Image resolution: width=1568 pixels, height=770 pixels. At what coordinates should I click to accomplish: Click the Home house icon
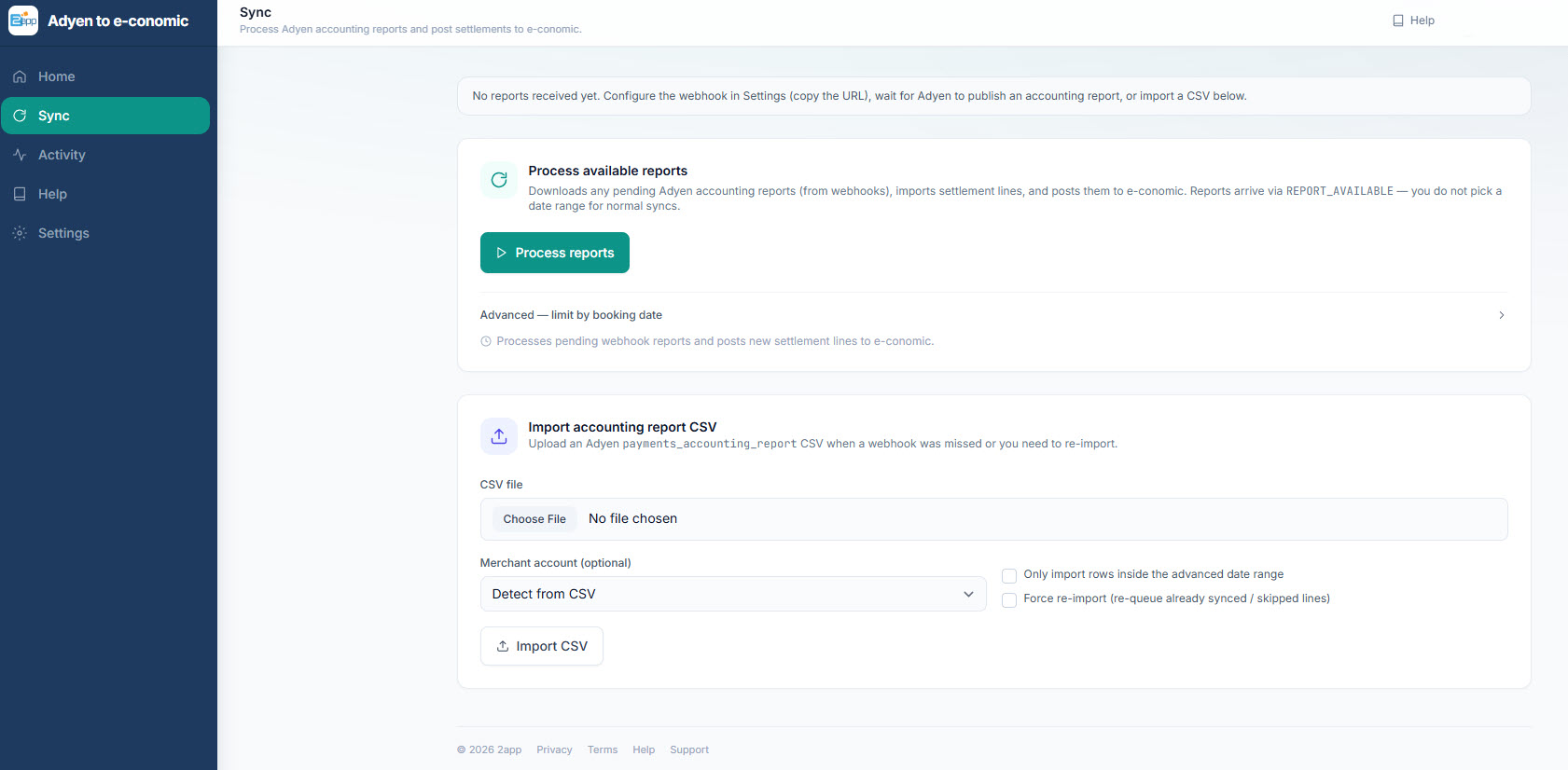[x=20, y=76]
